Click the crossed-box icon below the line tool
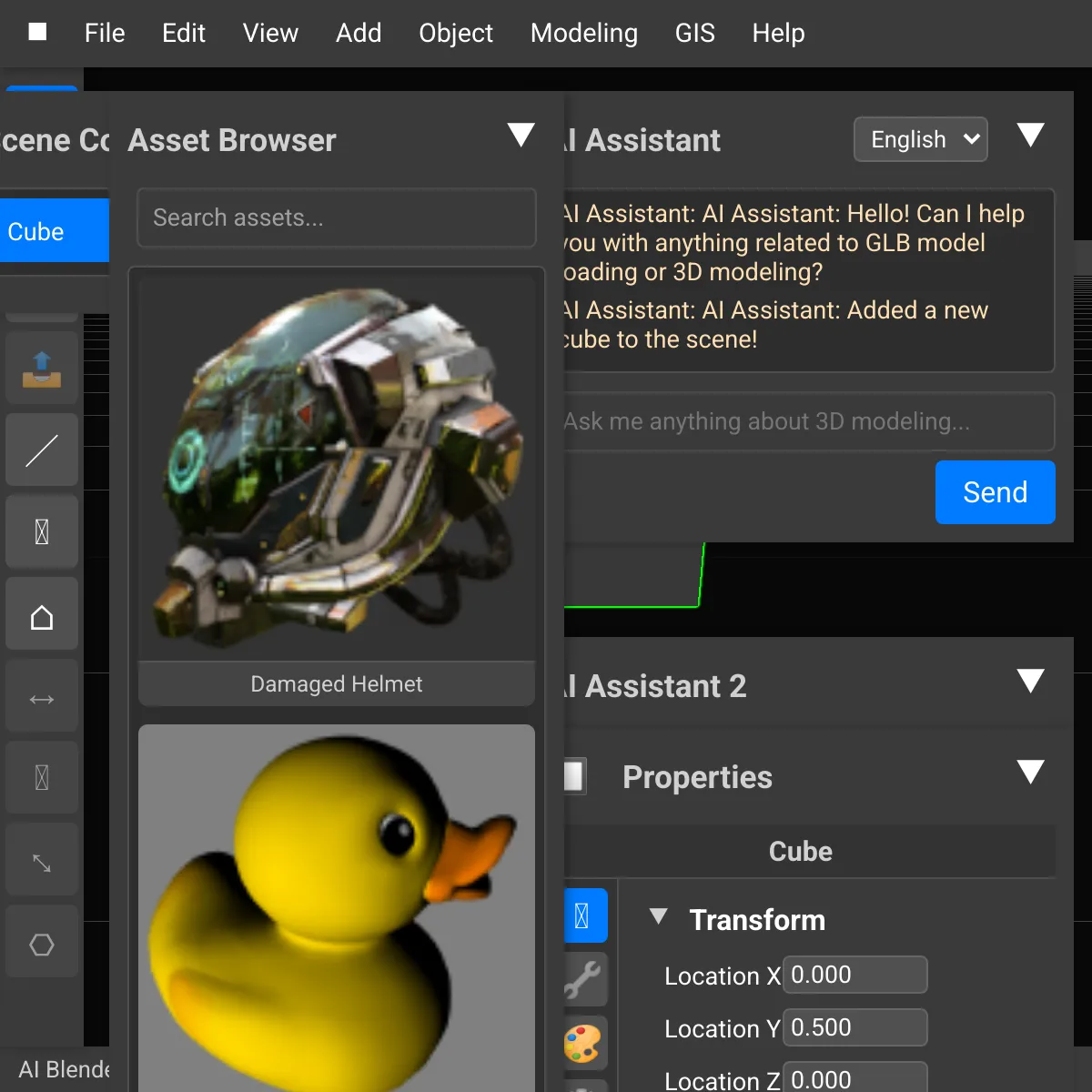Image resolution: width=1092 pixels, height=1092 pixels. 42,532
